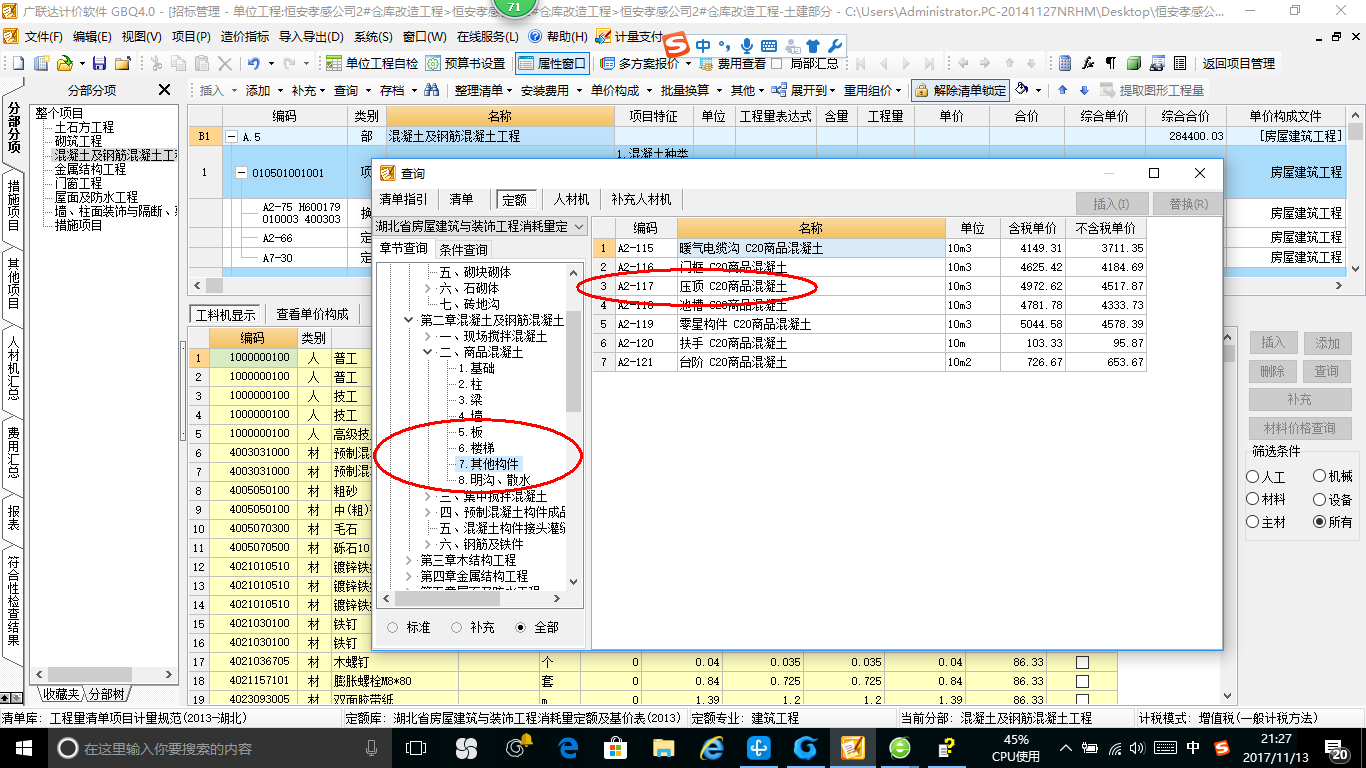
Task: Switch to the 清单指引 tab
Action: 403,199
